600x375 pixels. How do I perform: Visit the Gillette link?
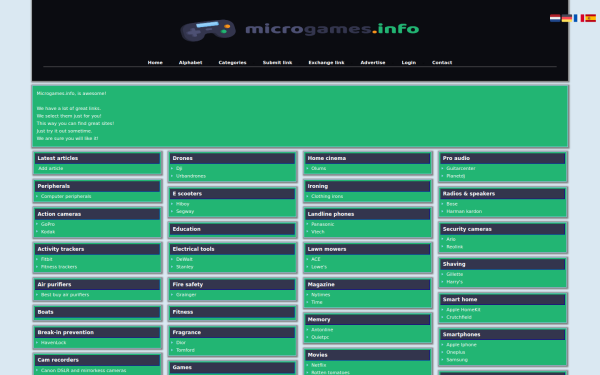pos(455,274)
